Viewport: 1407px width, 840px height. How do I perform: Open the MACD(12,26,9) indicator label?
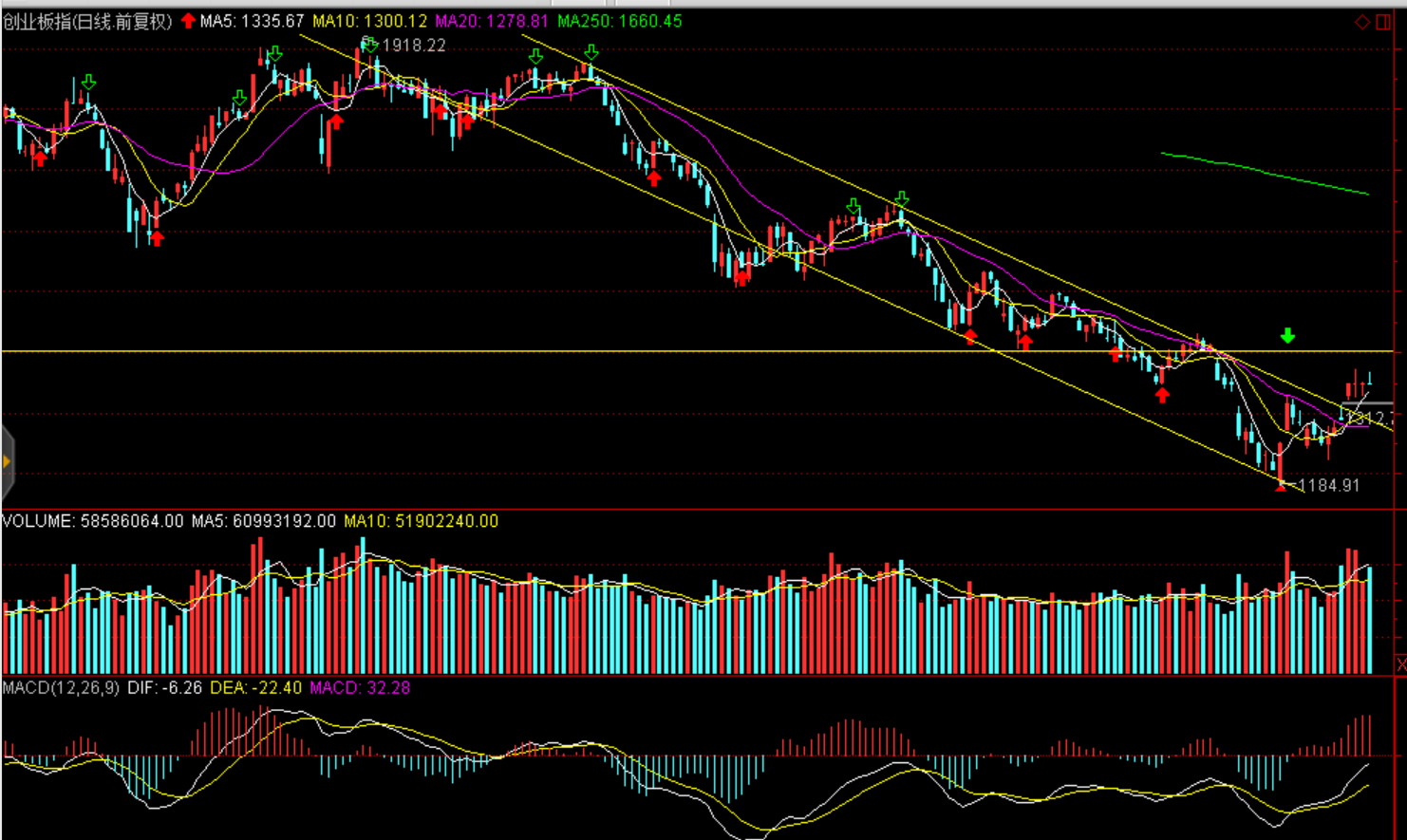(61, 687)
